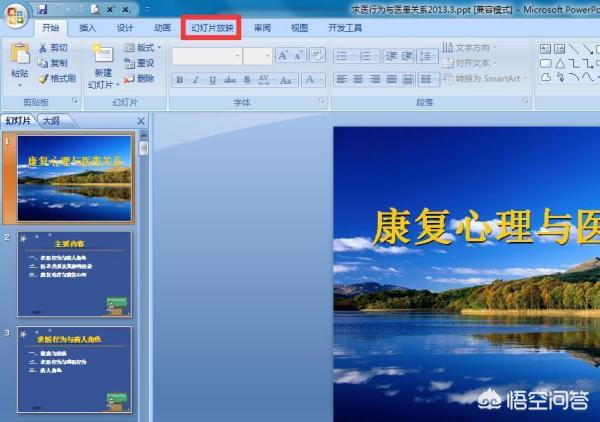Image resolution: width=600 pixels, height=422 pixels.
Task: Save using the quick access floppy icon
Action: pyautogui.click(x=44, y=9)
